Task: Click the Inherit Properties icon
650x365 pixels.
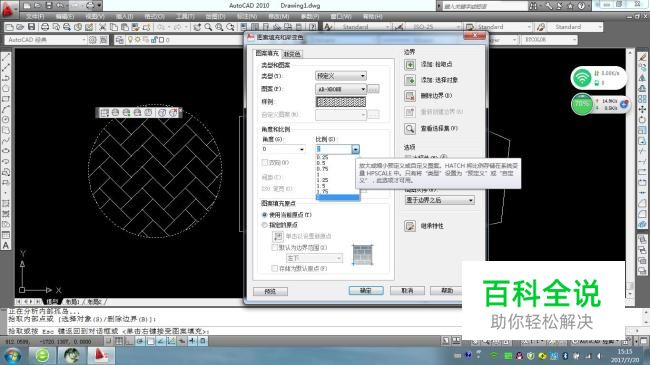Action: pyautogui.click(x=410, y=226)
